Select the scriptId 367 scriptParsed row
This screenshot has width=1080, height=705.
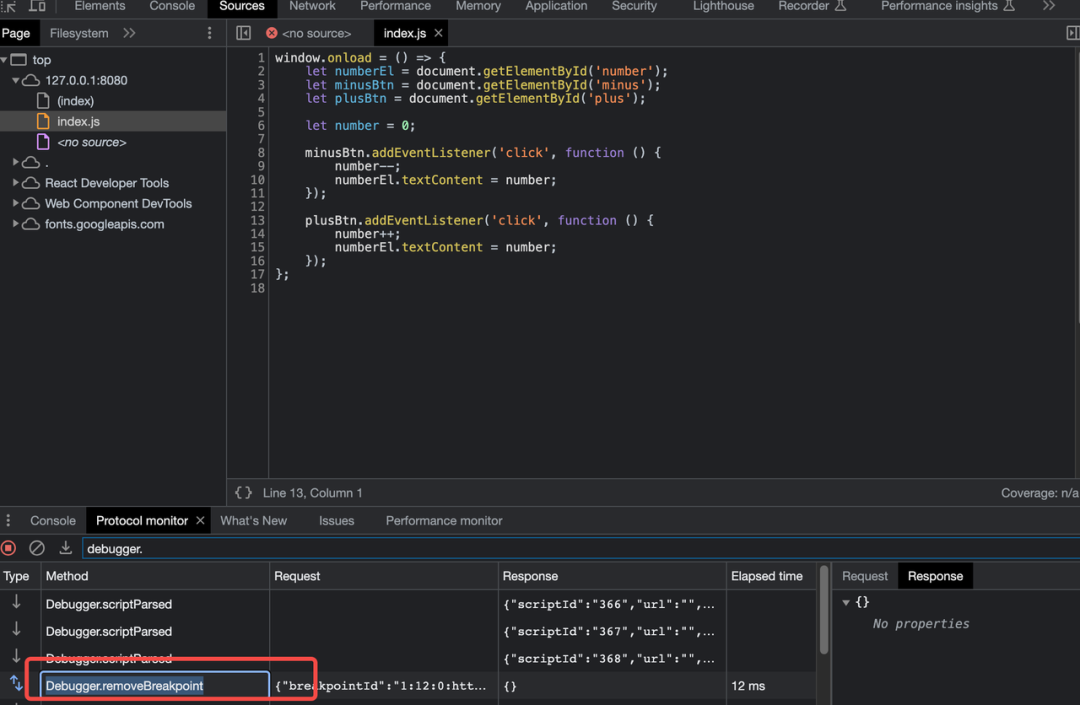point(409,631)
